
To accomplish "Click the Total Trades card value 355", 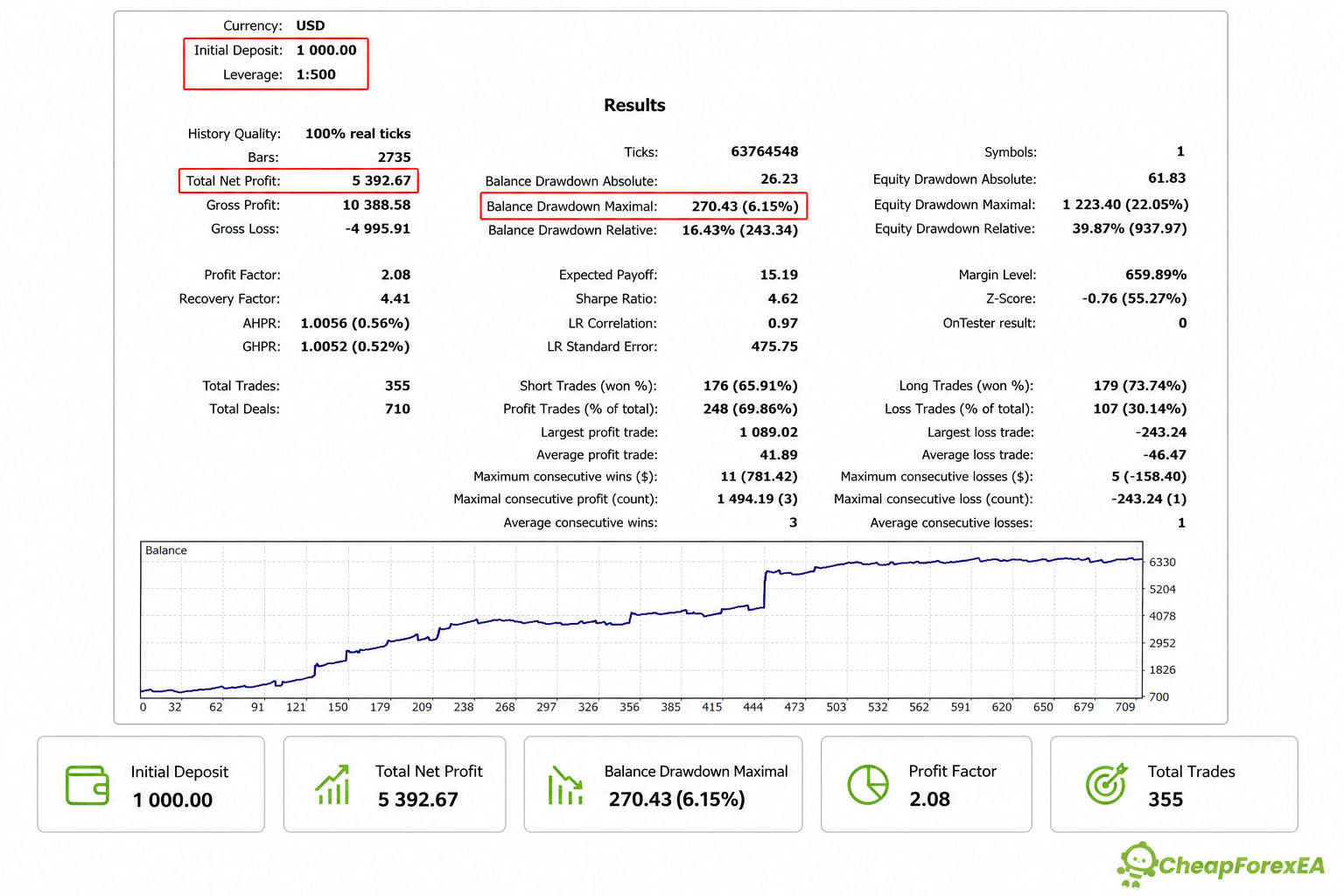I will [1165, 800].
